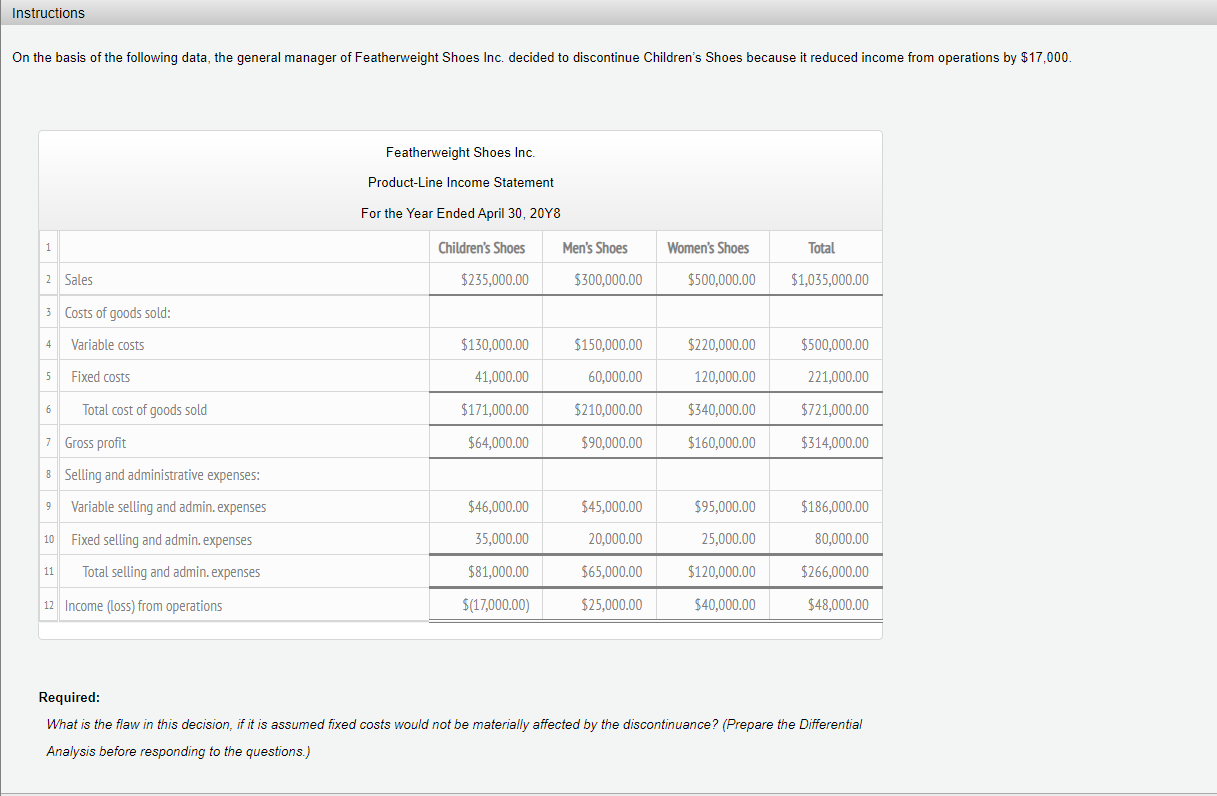Click the Children's Shoes column header

[x=484, y=247]
